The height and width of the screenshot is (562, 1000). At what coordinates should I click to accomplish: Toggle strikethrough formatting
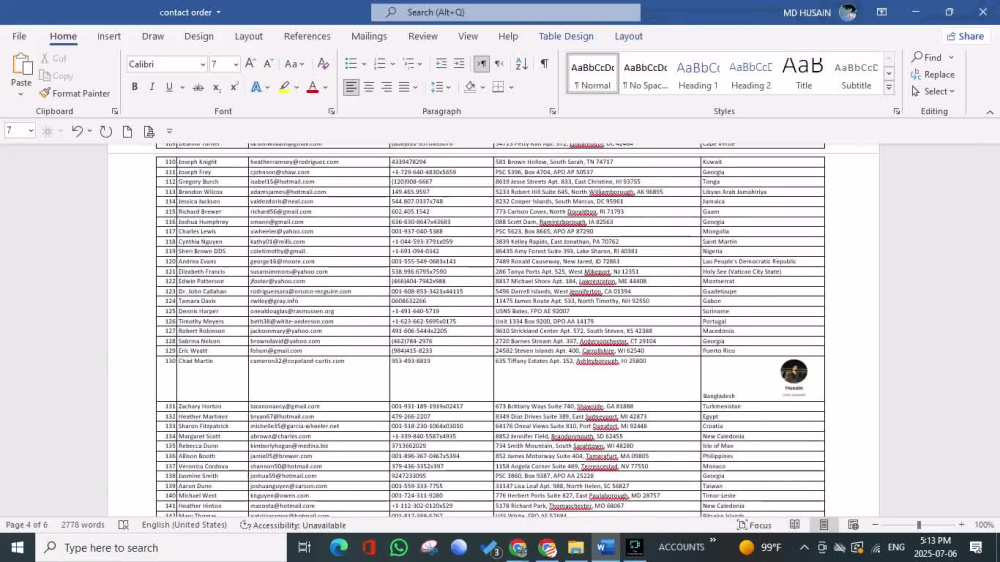198,87
